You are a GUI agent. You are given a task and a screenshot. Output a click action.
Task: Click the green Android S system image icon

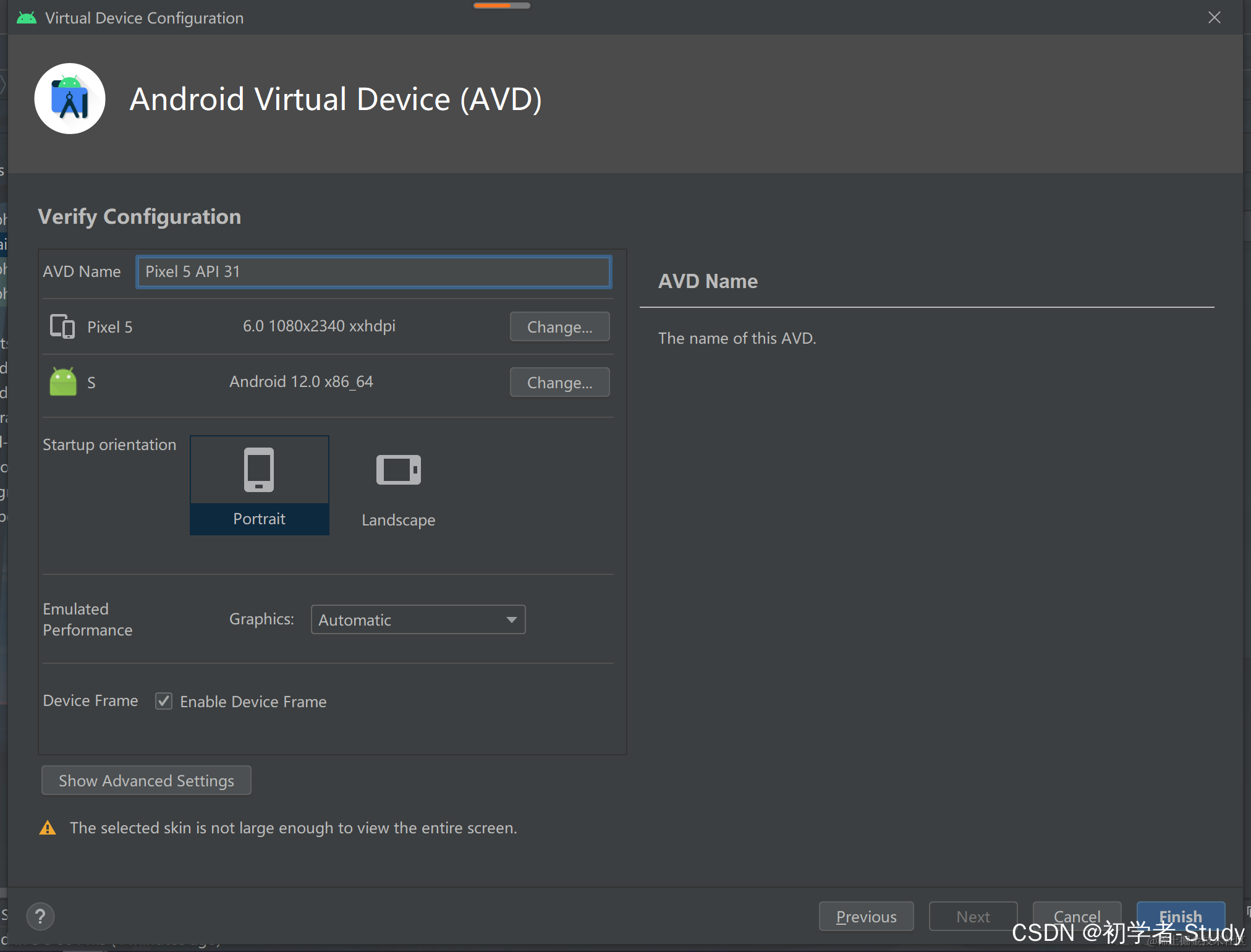(63, 382)
